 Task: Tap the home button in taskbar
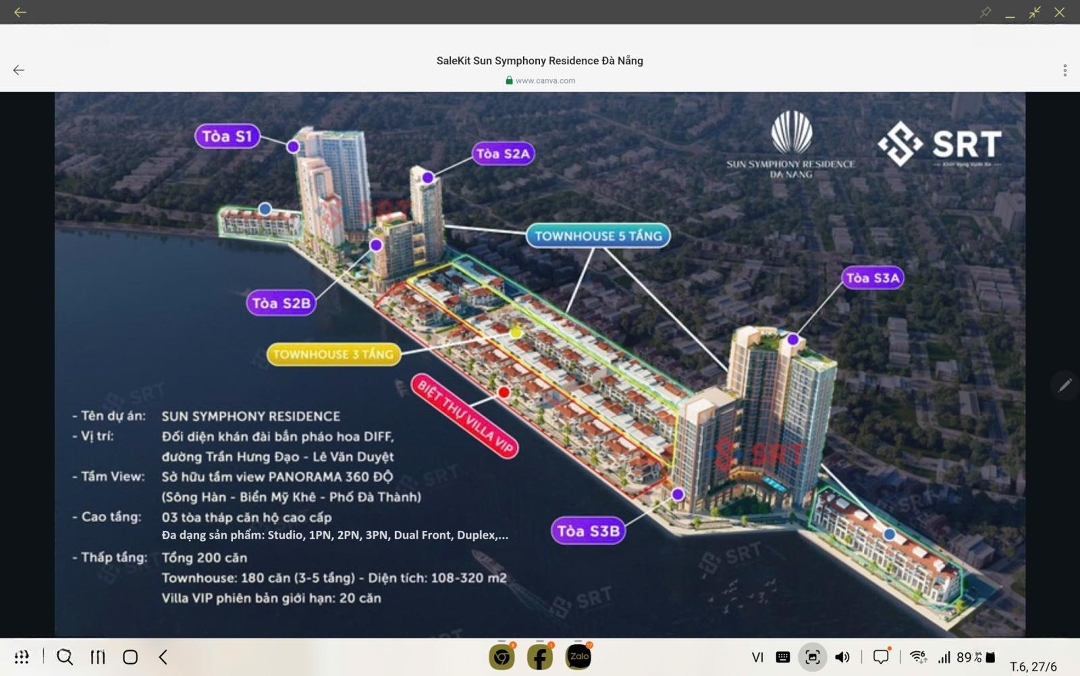click(130, 657)
